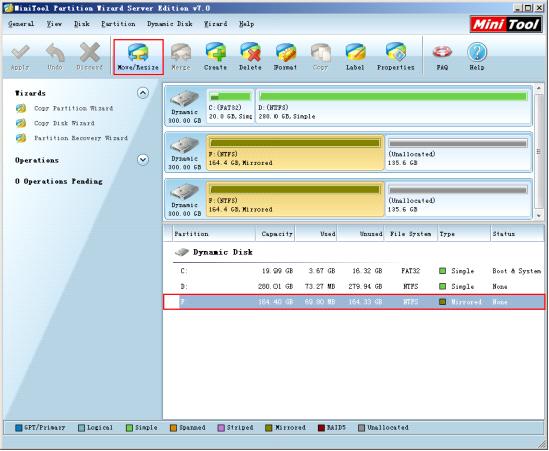Select D: (NTFS) partition block
This screenshot has width=549, height=451.
click(394, 106)
